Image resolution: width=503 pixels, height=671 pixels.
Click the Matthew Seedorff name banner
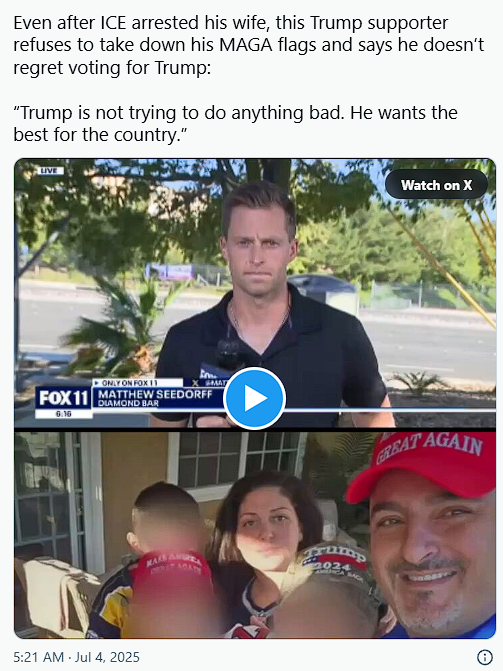(155, 394)
